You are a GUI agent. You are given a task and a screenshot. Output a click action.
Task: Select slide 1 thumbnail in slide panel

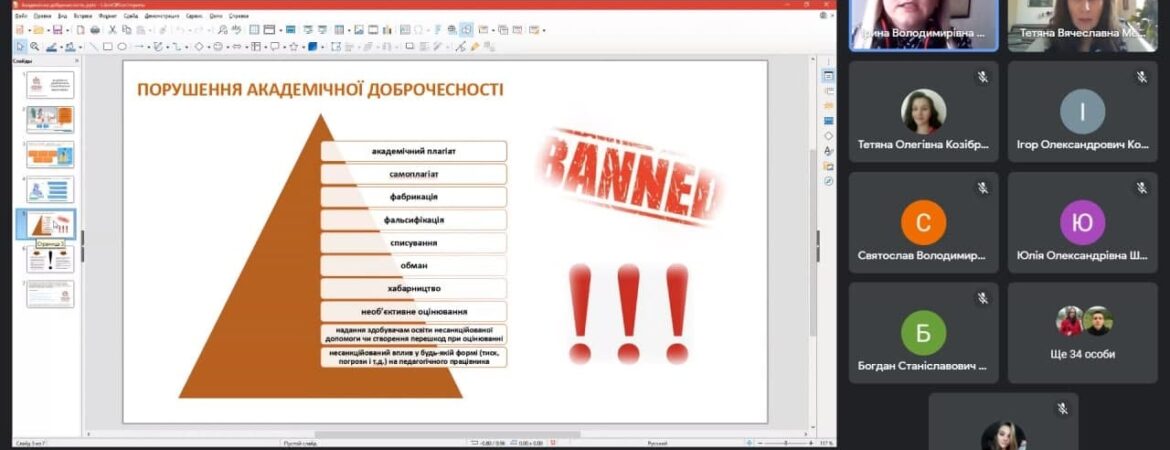[x=51, y=84]
